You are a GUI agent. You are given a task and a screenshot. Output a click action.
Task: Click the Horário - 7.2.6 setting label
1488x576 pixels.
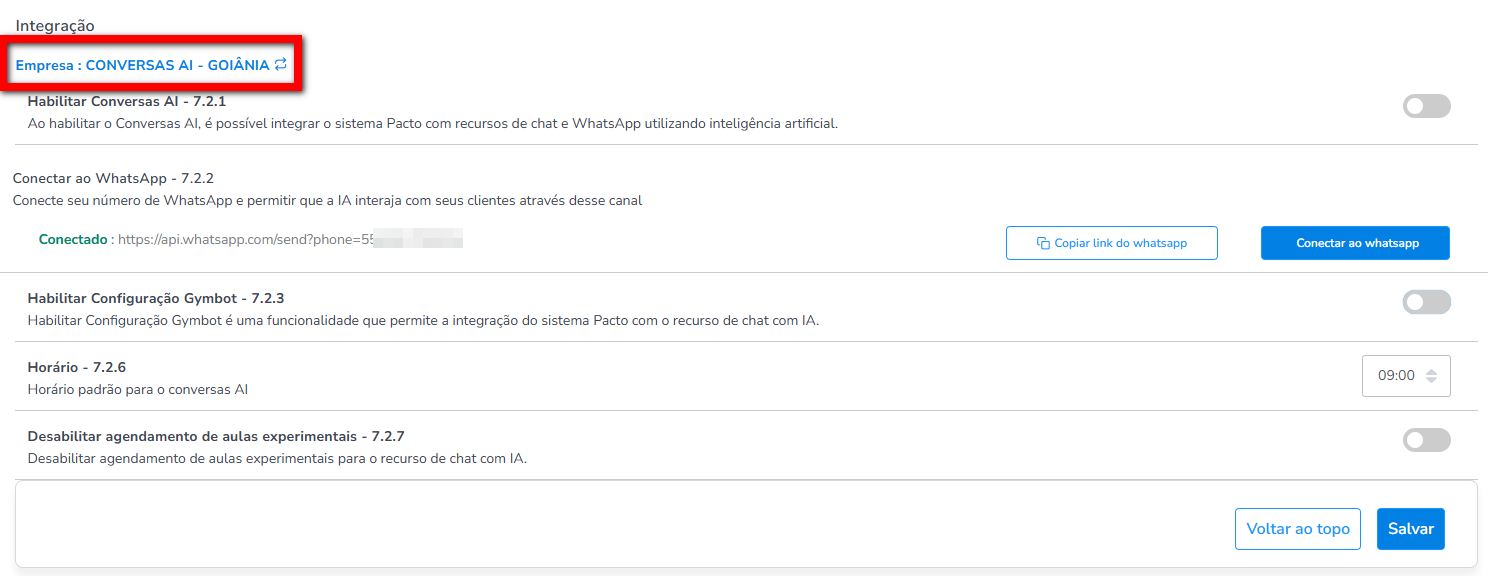[x=77, y=367]
